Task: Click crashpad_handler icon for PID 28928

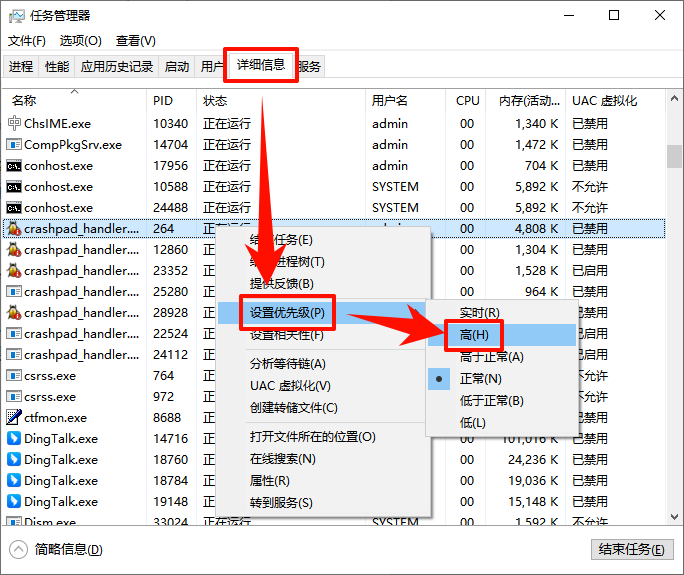Action: tap(14, 312)
